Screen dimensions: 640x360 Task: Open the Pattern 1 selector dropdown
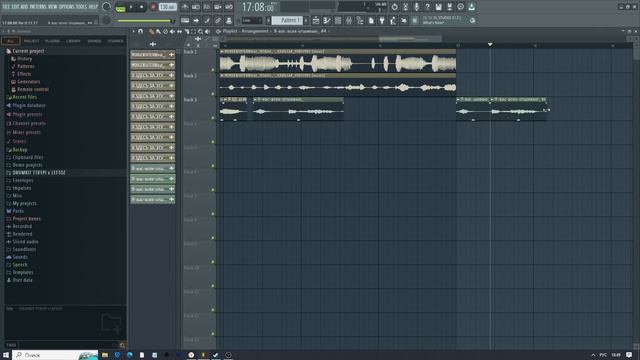click(x=287, y=20)
